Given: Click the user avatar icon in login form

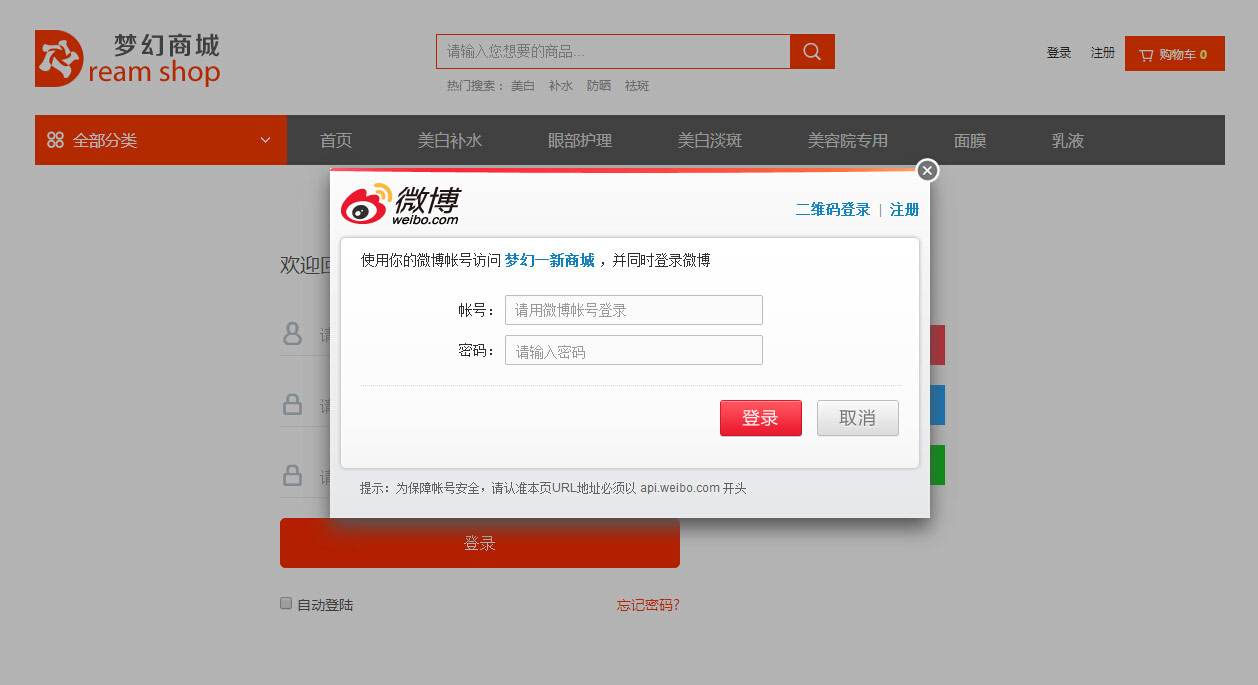Looking at the screenshot, I should tap(292, 333).
